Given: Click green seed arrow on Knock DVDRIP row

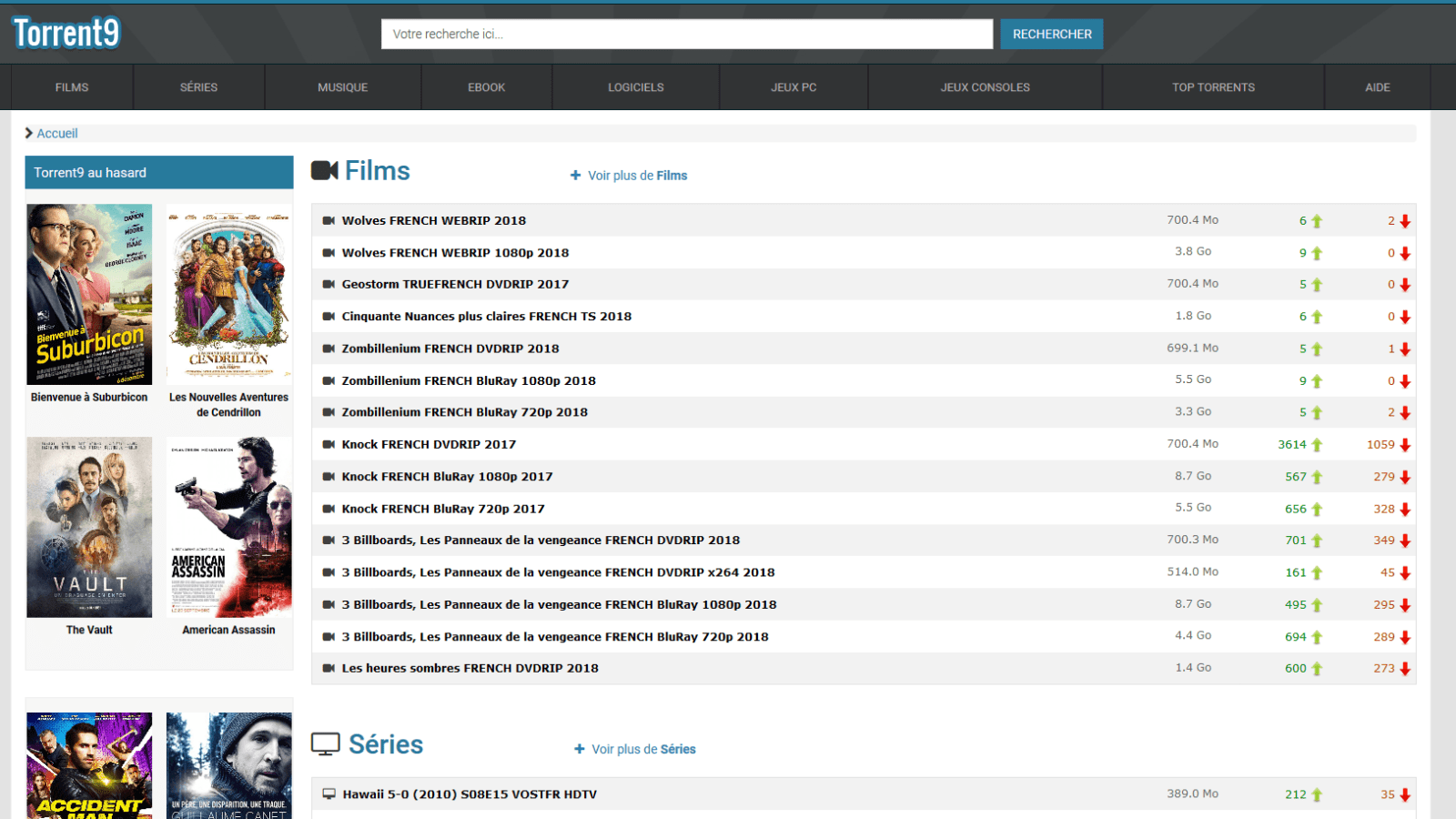Looking at the screenshot, I should pyautogui.click(x=1317, y=445).
